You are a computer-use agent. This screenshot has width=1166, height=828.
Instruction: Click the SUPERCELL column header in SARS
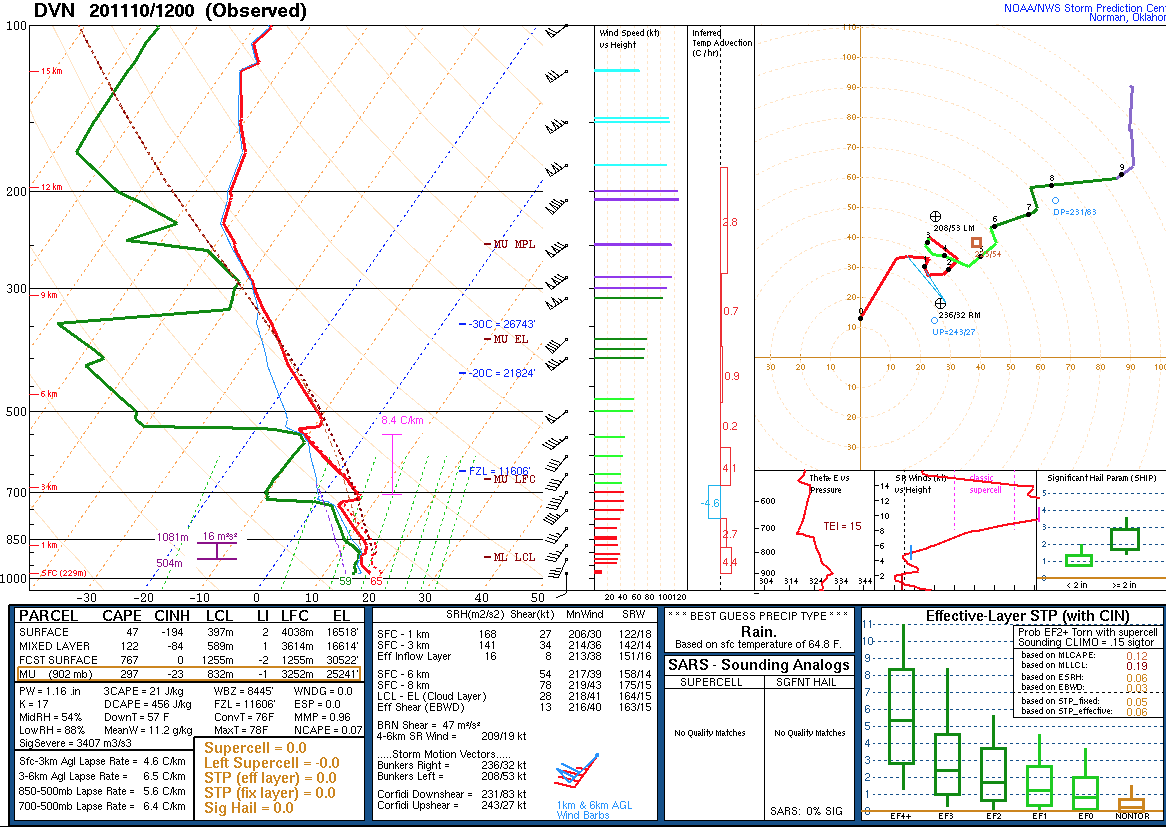(x=710, y=682)
